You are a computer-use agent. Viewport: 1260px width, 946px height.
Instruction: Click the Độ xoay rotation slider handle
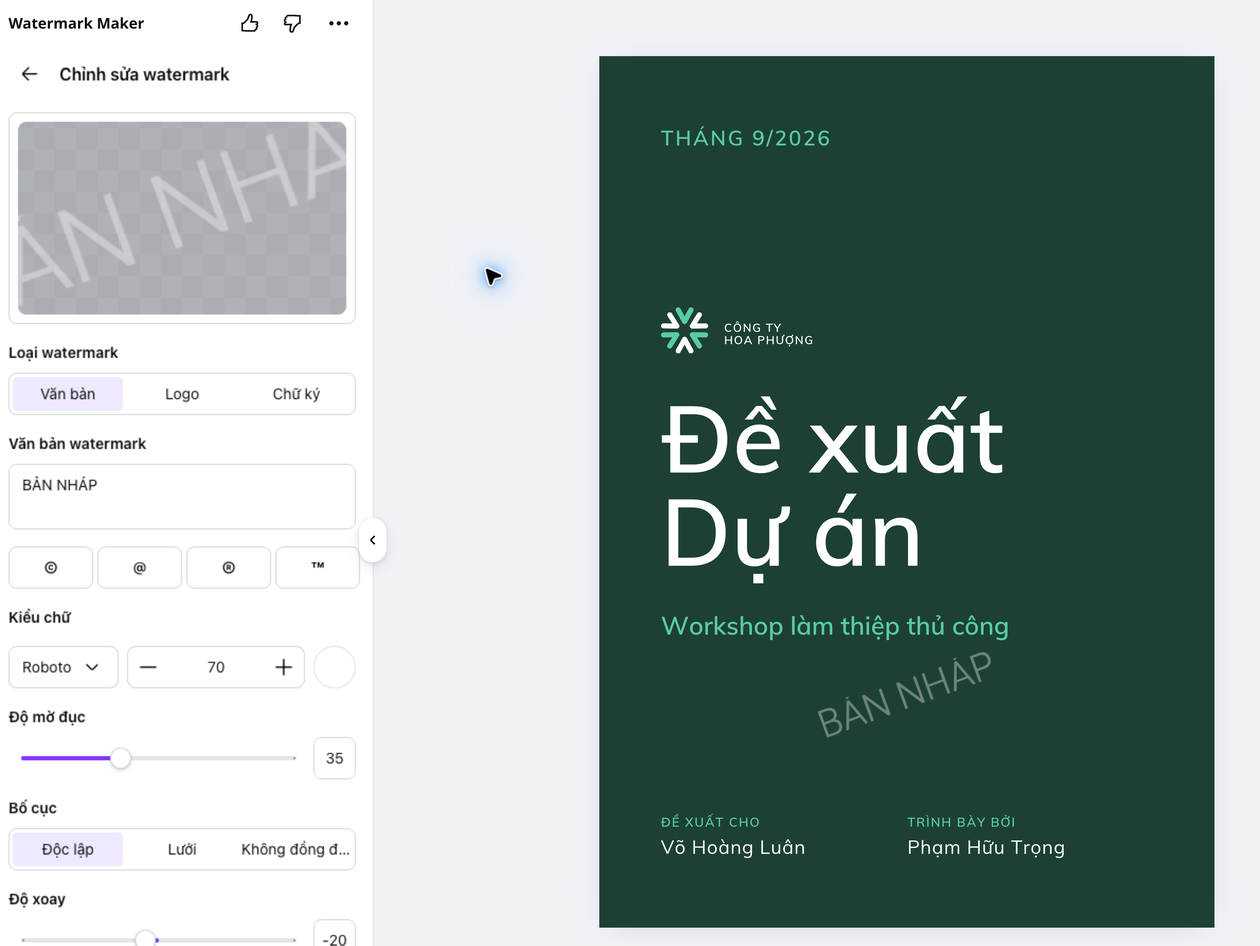tap(145, 939)
